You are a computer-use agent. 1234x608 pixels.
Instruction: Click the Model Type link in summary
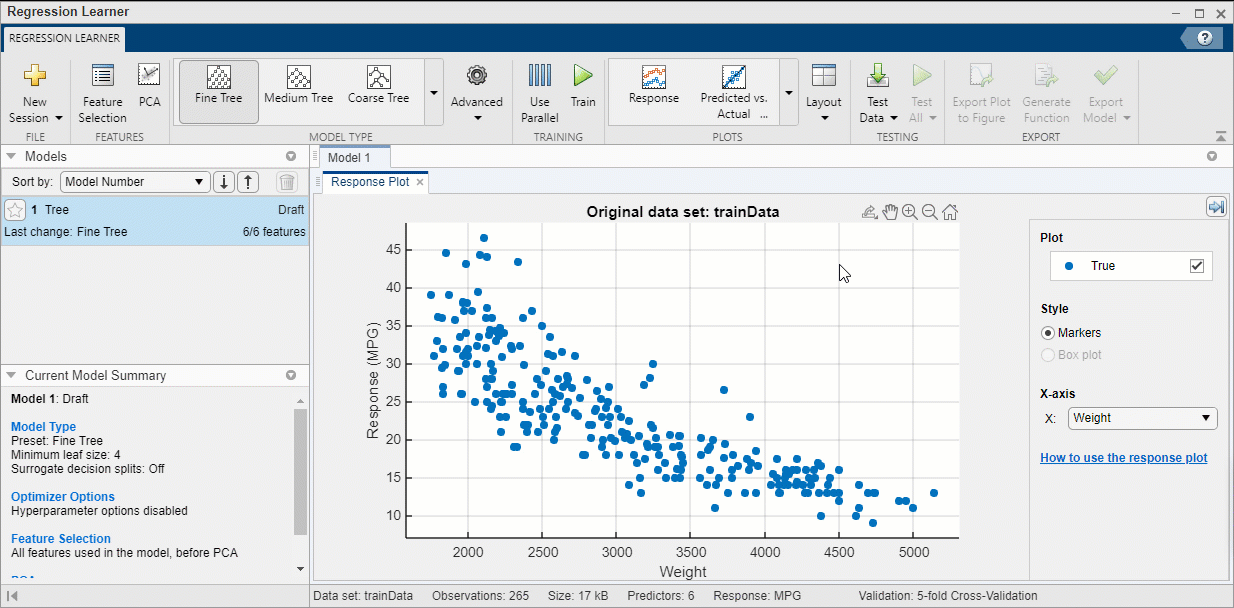point(43,427)
